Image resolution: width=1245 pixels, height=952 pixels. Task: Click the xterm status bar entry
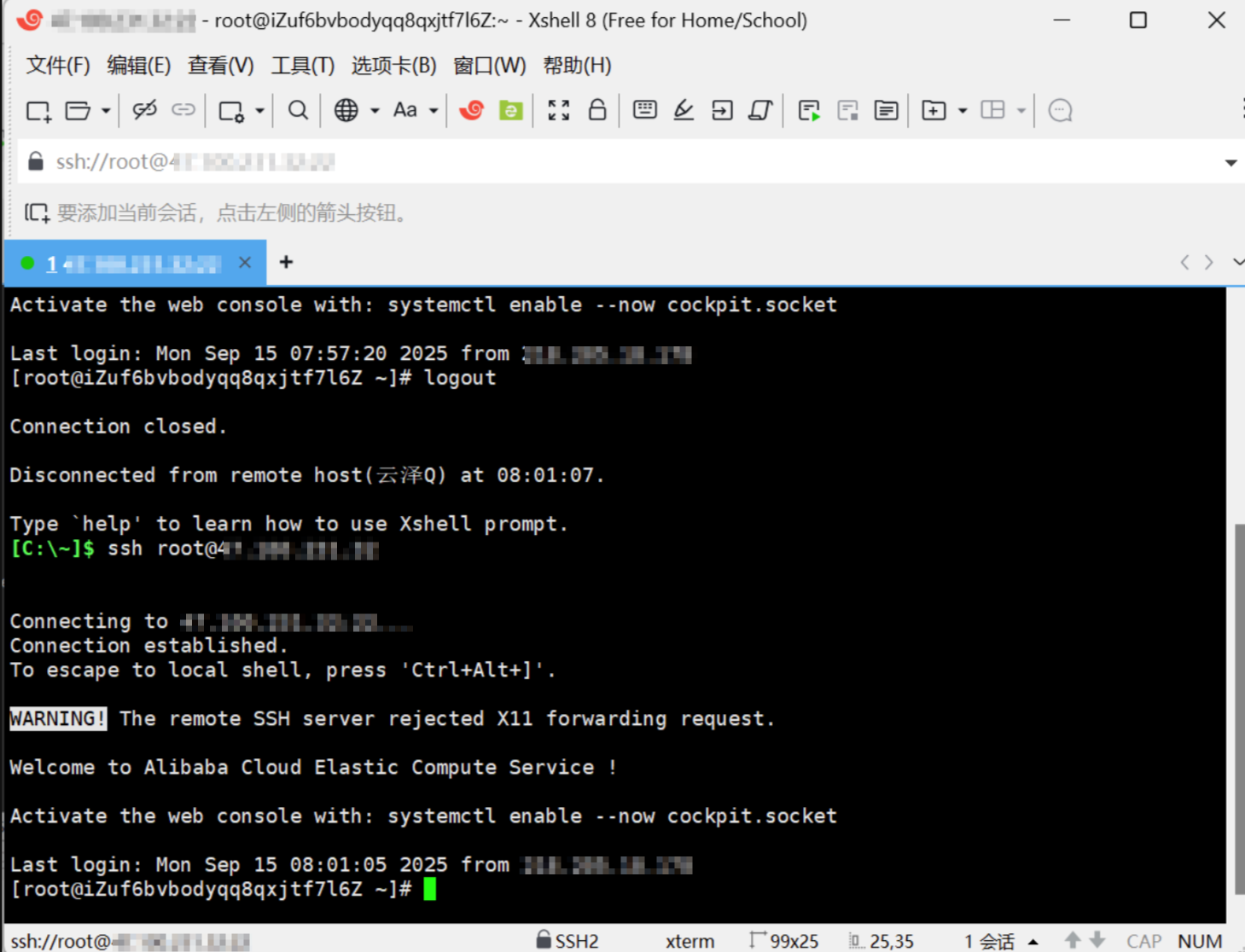pyautogui.click(x=689, y=942)
